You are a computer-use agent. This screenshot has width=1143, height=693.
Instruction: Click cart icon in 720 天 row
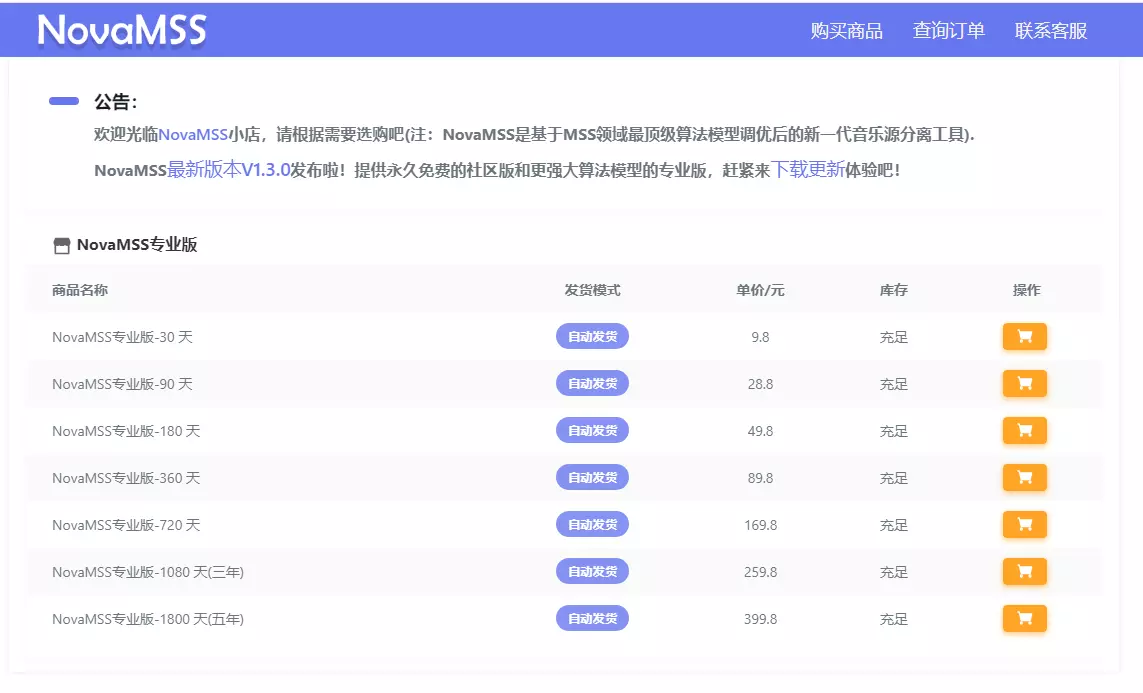coord(1024,525)
